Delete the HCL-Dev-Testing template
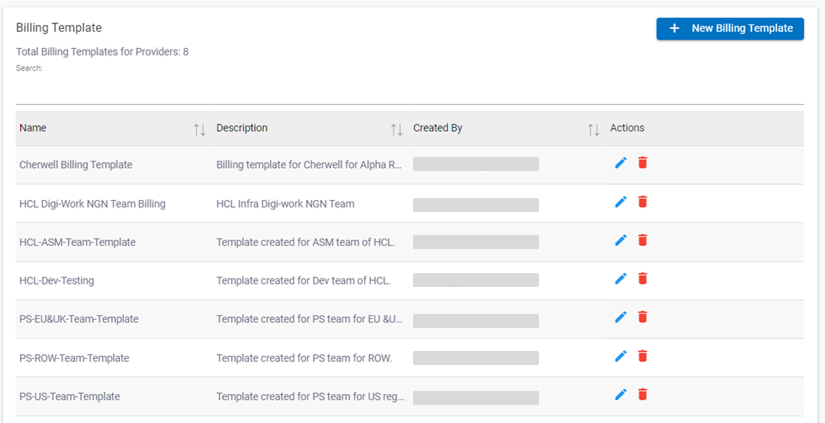The width and height of the screenshot is (825, 423). coord(642,279)
